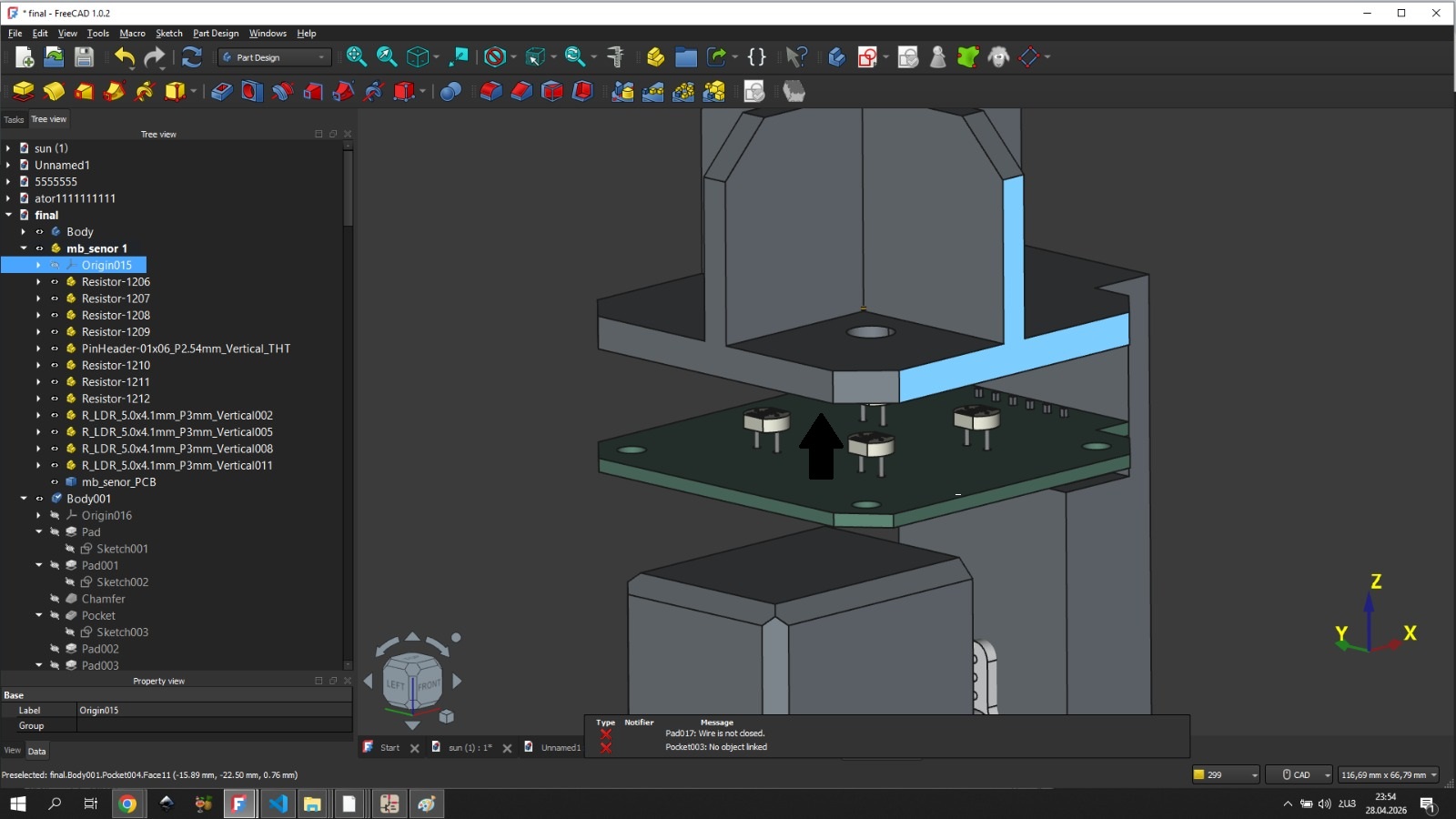Click the Thickness tool icon

click(x=582, y=91)
